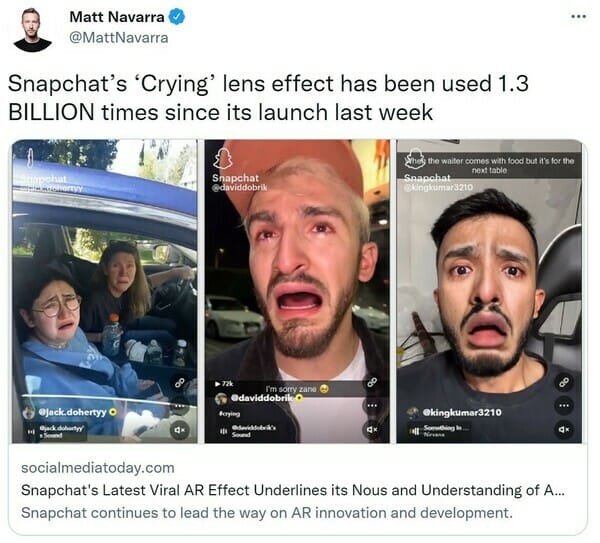Toggle mute on the kingkumar3210 video

coord(564,429)
